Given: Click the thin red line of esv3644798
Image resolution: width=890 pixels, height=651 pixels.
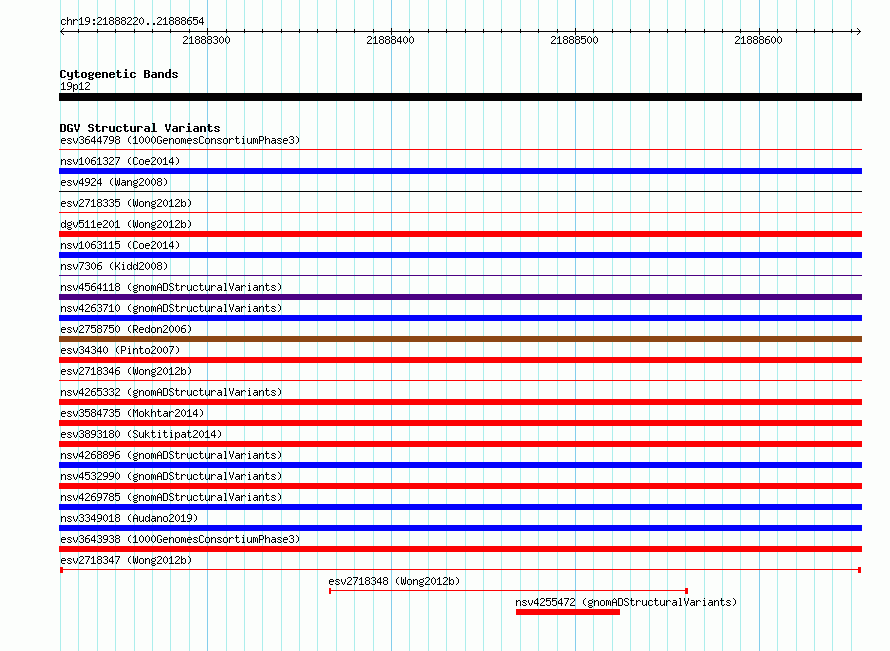Looking at the screenshot, I should [x=460, y=150].
